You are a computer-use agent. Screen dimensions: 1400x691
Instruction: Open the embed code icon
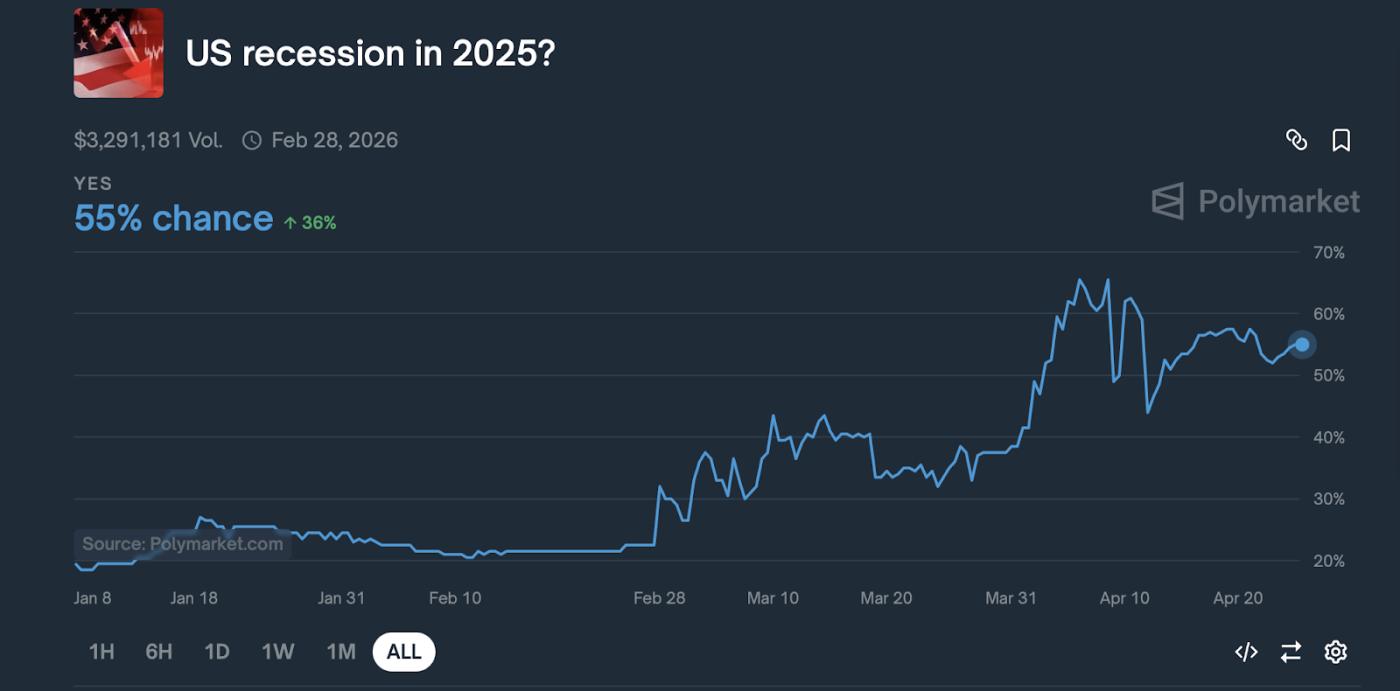[1246, 652]
